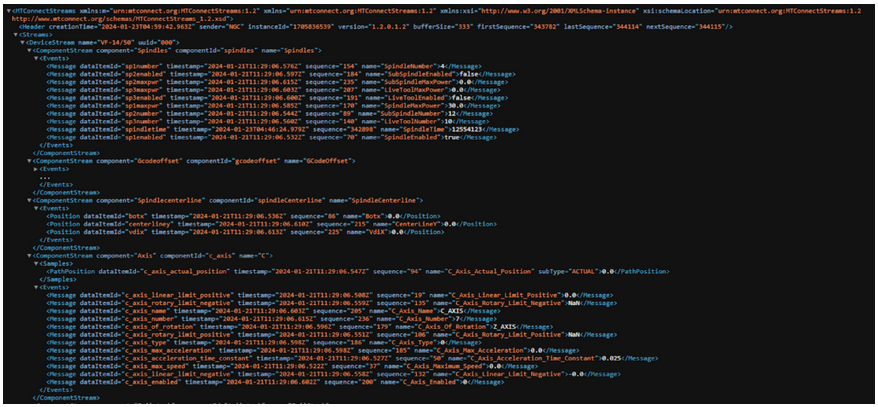The height and width of the screenshot is (407, 878).
Task: Collapse the DeviceStream VF-14/50 node
Action: tap(22, 42)
